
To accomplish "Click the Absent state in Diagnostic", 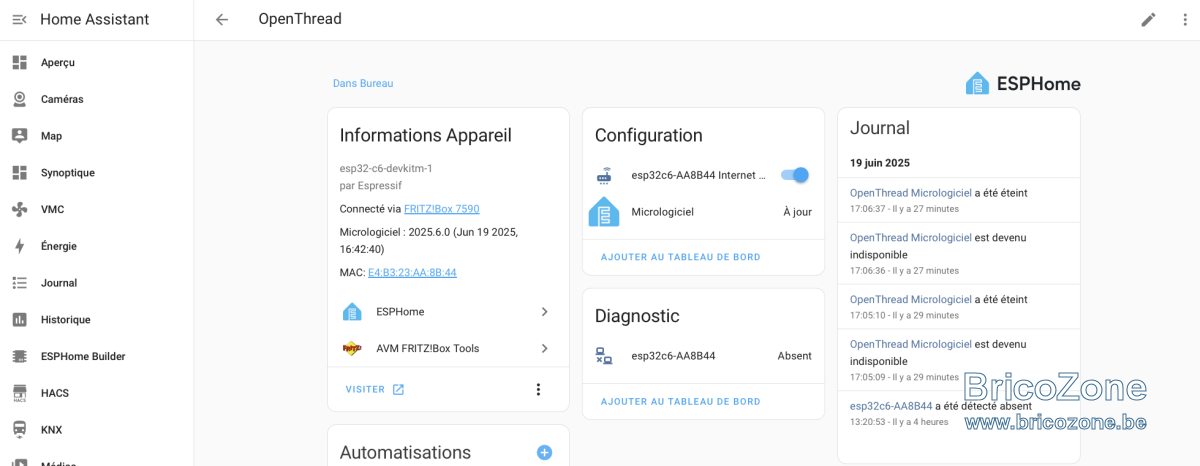I will tap(795, 356).
